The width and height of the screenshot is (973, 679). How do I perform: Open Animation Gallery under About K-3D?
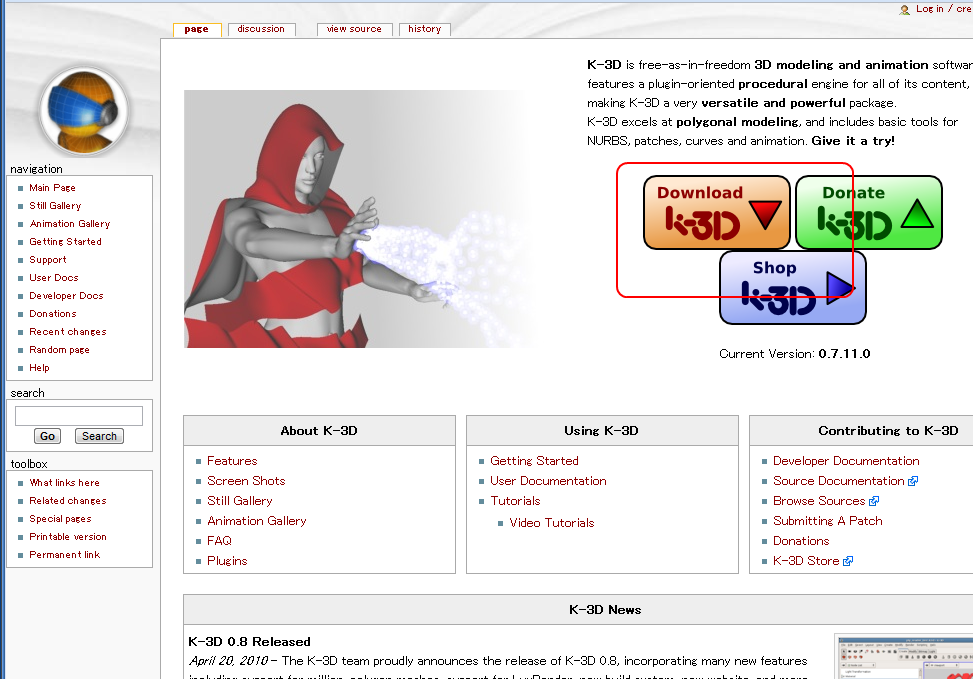257,521
